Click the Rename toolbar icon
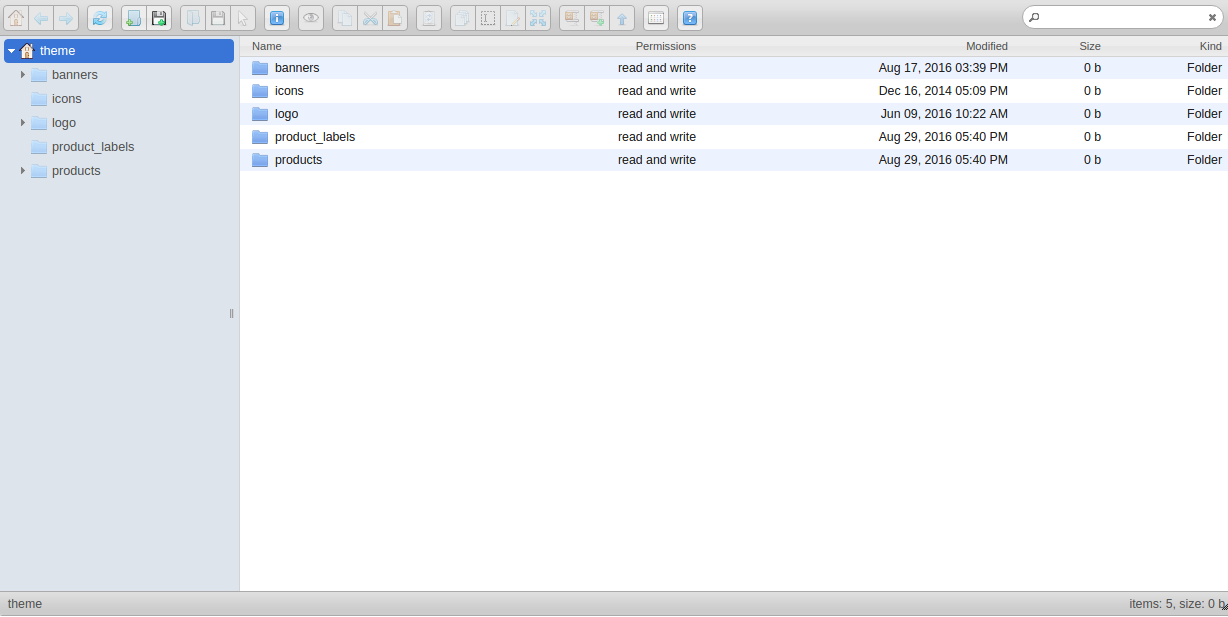This screenshot has width=1228, height=617. coord(488,18)
